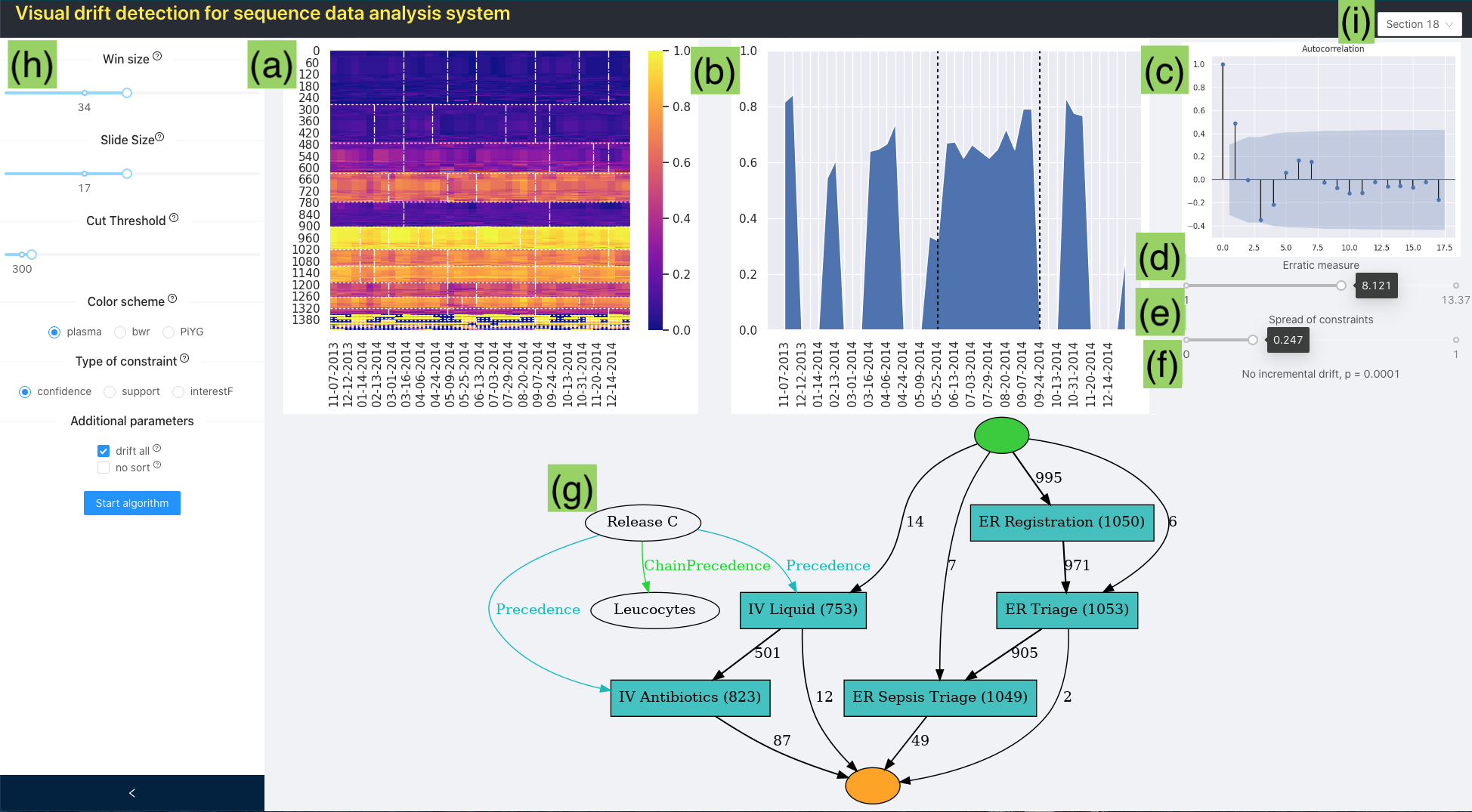Uncheck the drift all checkbox
The width and height of the screenshot is (1472, 812).
(104, 451)
